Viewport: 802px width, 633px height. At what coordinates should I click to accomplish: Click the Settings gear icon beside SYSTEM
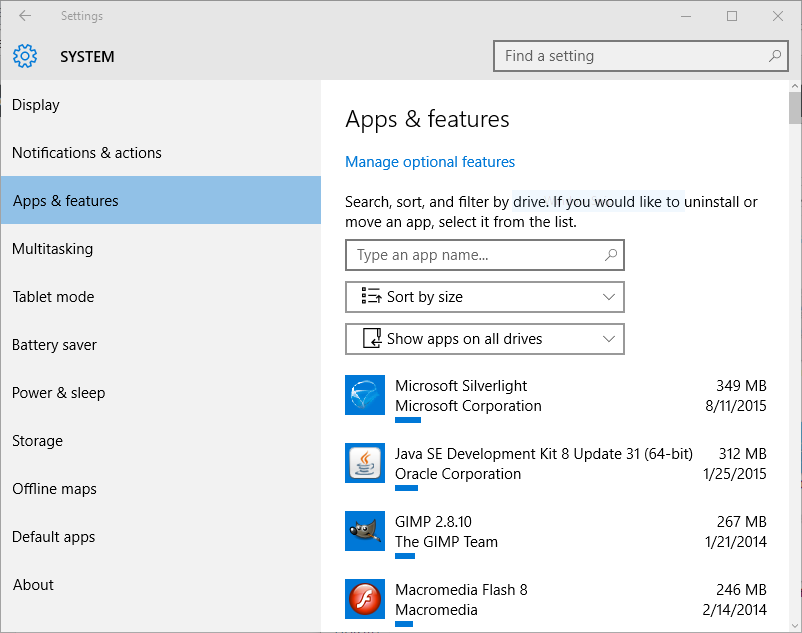point(25,56)
